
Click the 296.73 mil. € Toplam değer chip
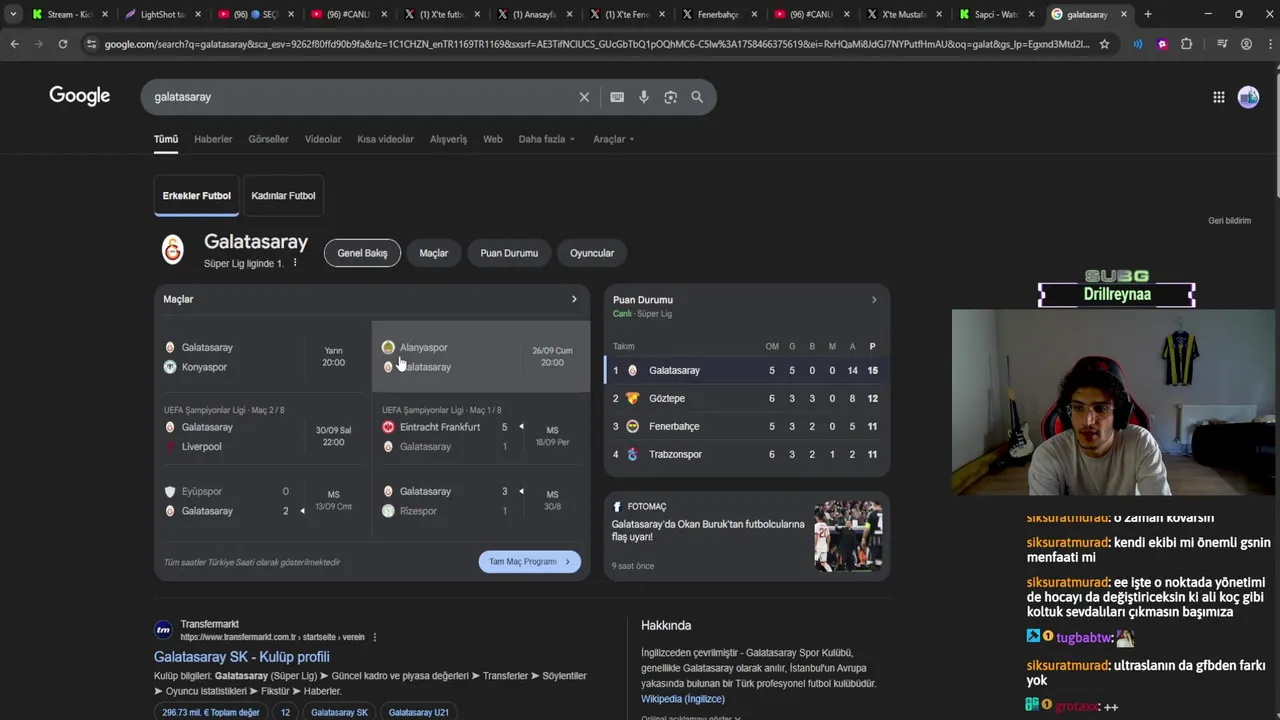point(211,712)
